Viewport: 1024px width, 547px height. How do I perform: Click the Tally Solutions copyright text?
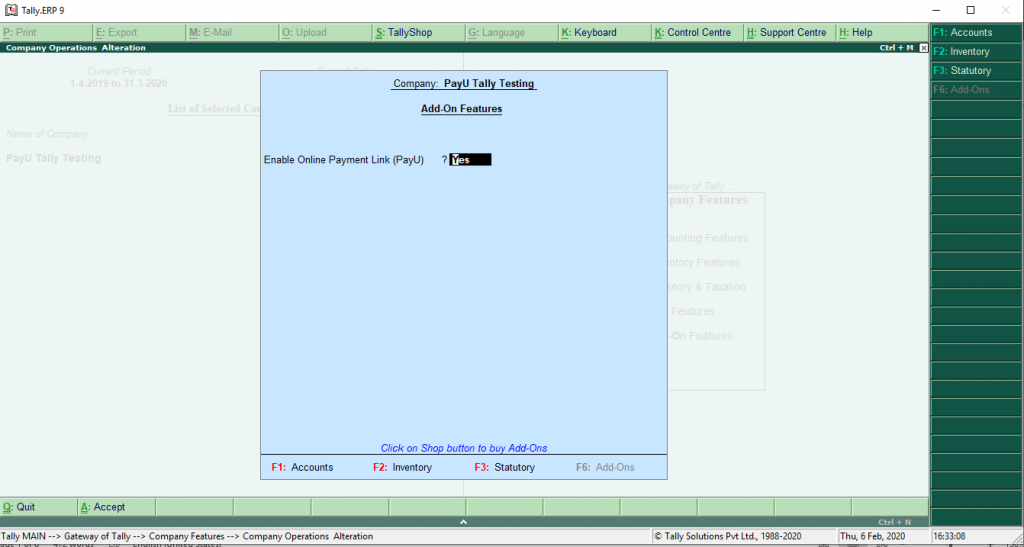coord(728,537)
